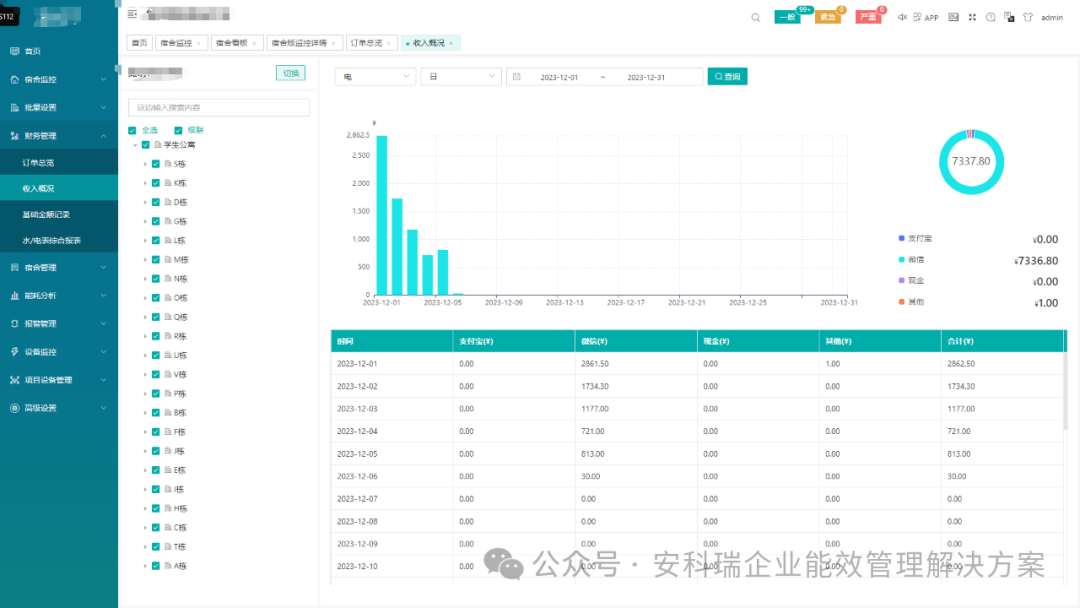
Task: Collapse sidebar with the hamburger icon
Action: coord(132,14)
